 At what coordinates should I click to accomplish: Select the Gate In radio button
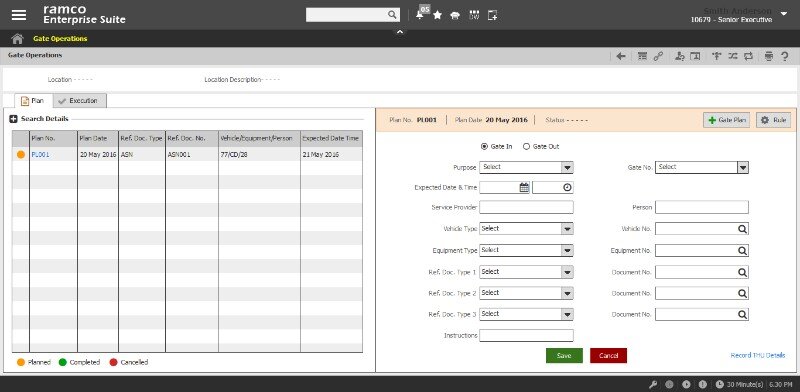point(484,146)
